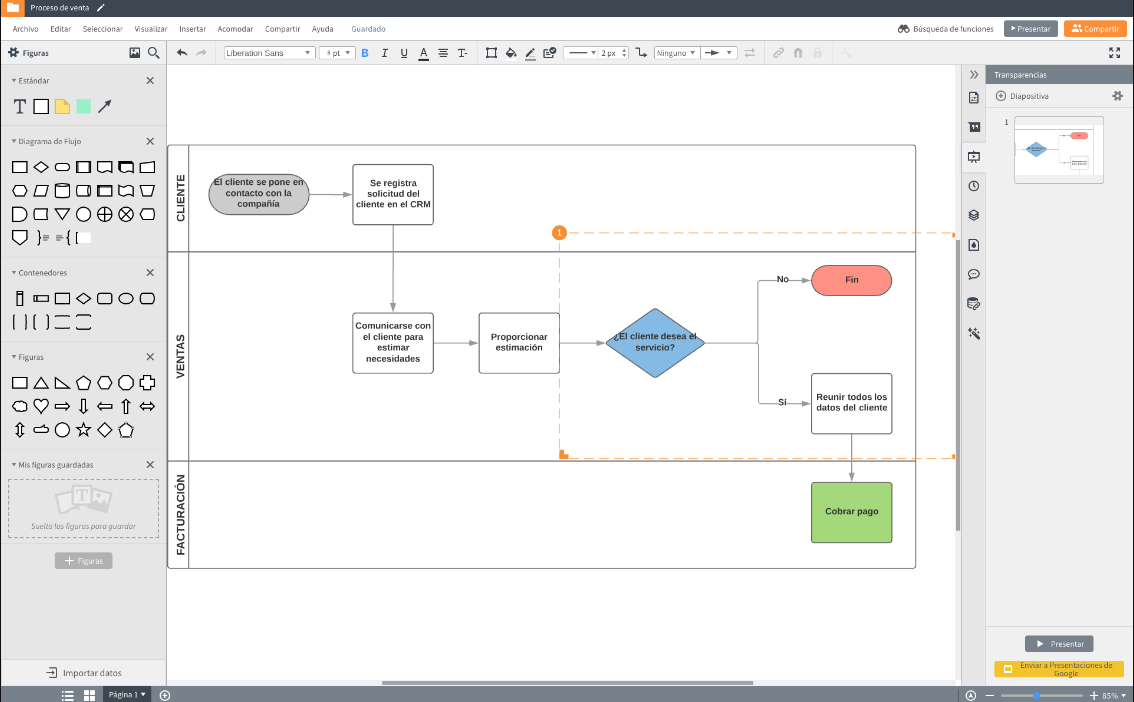Open the fill color bucket tool
This screenshot has width=1134, height=702.
(510, 53)
